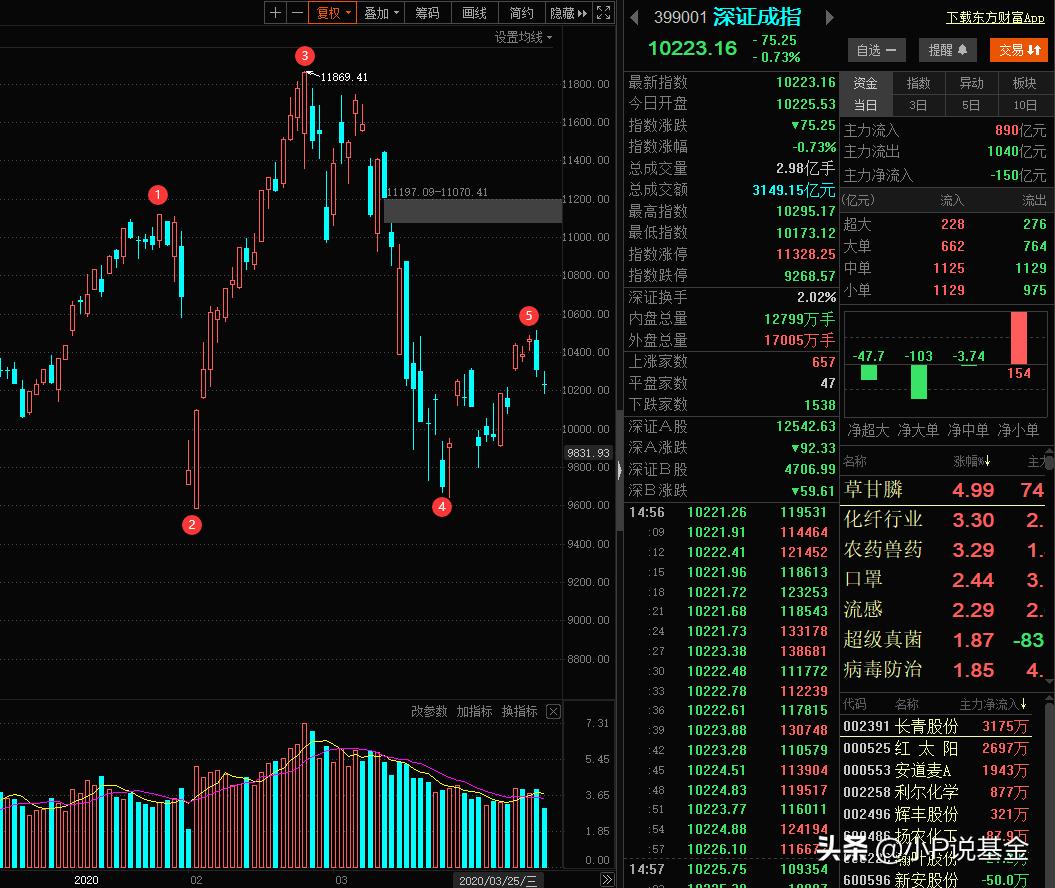Click the 11869.41 high price label
Screen dimensions: 1055x888
point(344,77)
